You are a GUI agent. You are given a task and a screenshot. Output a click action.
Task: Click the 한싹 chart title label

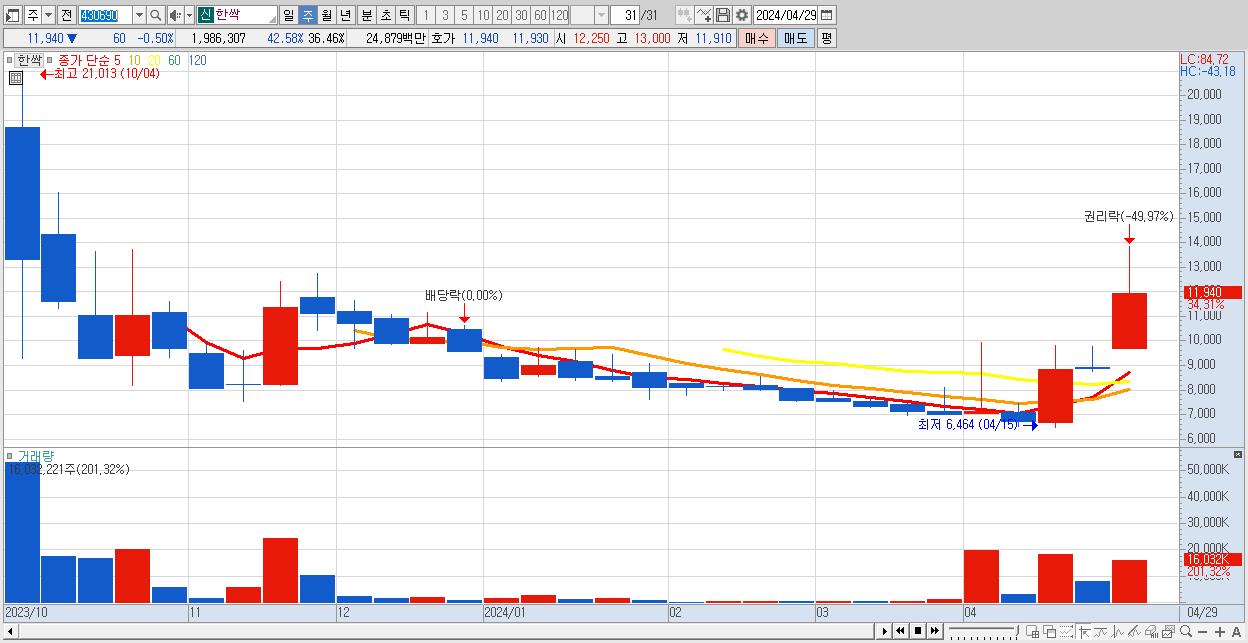pos(30,60)
